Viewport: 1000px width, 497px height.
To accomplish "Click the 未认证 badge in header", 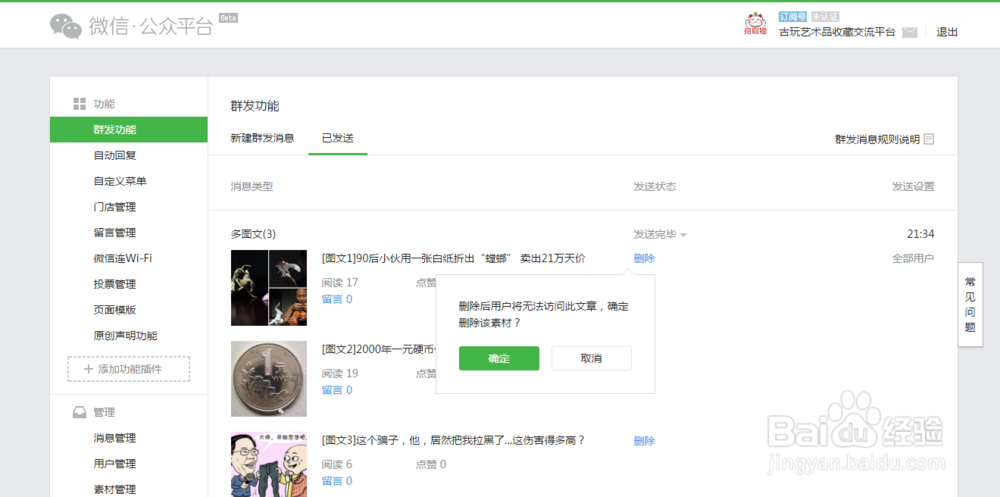I will (x=825, y=17).
